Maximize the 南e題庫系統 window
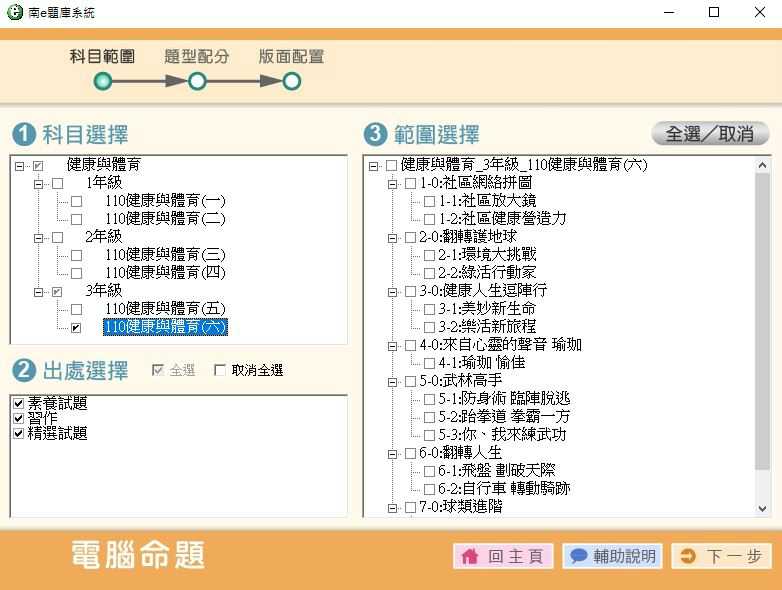Image resolution: width=782 pixels, height=590 pixels. pyautogui.click(x=714, y=12)
